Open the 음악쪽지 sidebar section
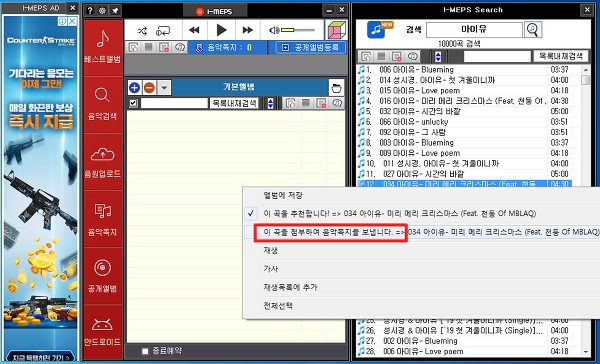600x364 pixels. 103,219
